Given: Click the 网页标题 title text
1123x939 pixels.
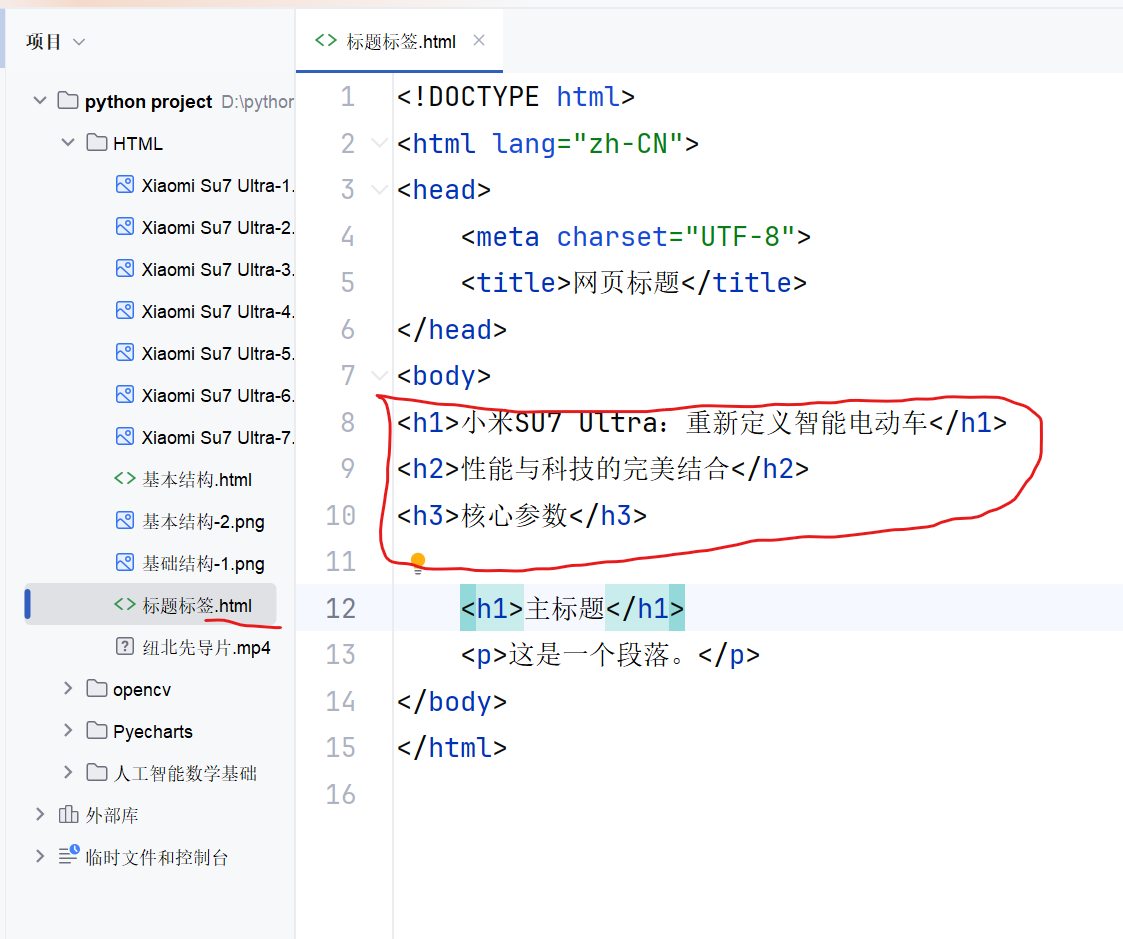Looking at the screenshot, I should pyautogui.click(x=627, y=282).
